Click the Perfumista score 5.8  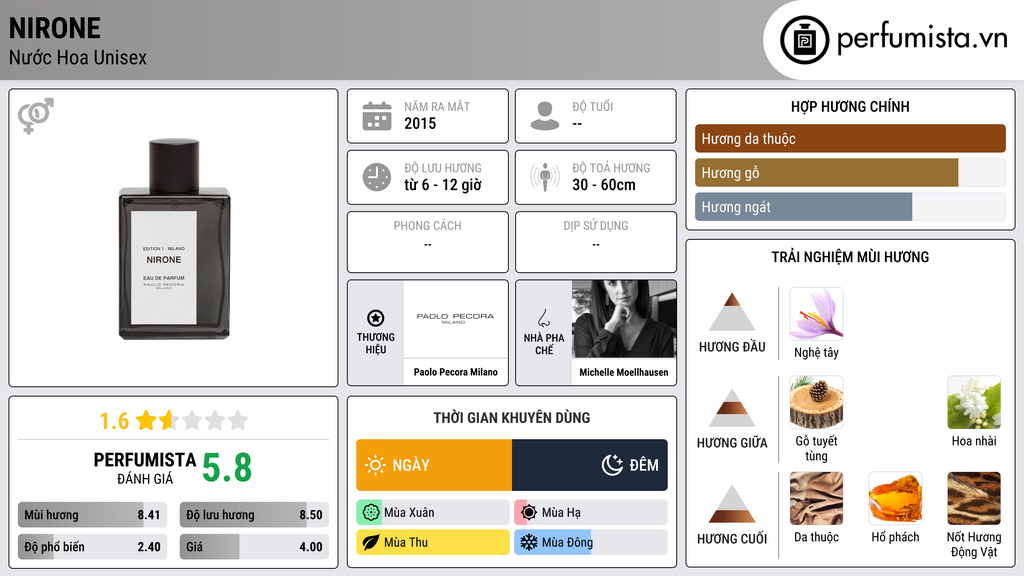point(227,468)
